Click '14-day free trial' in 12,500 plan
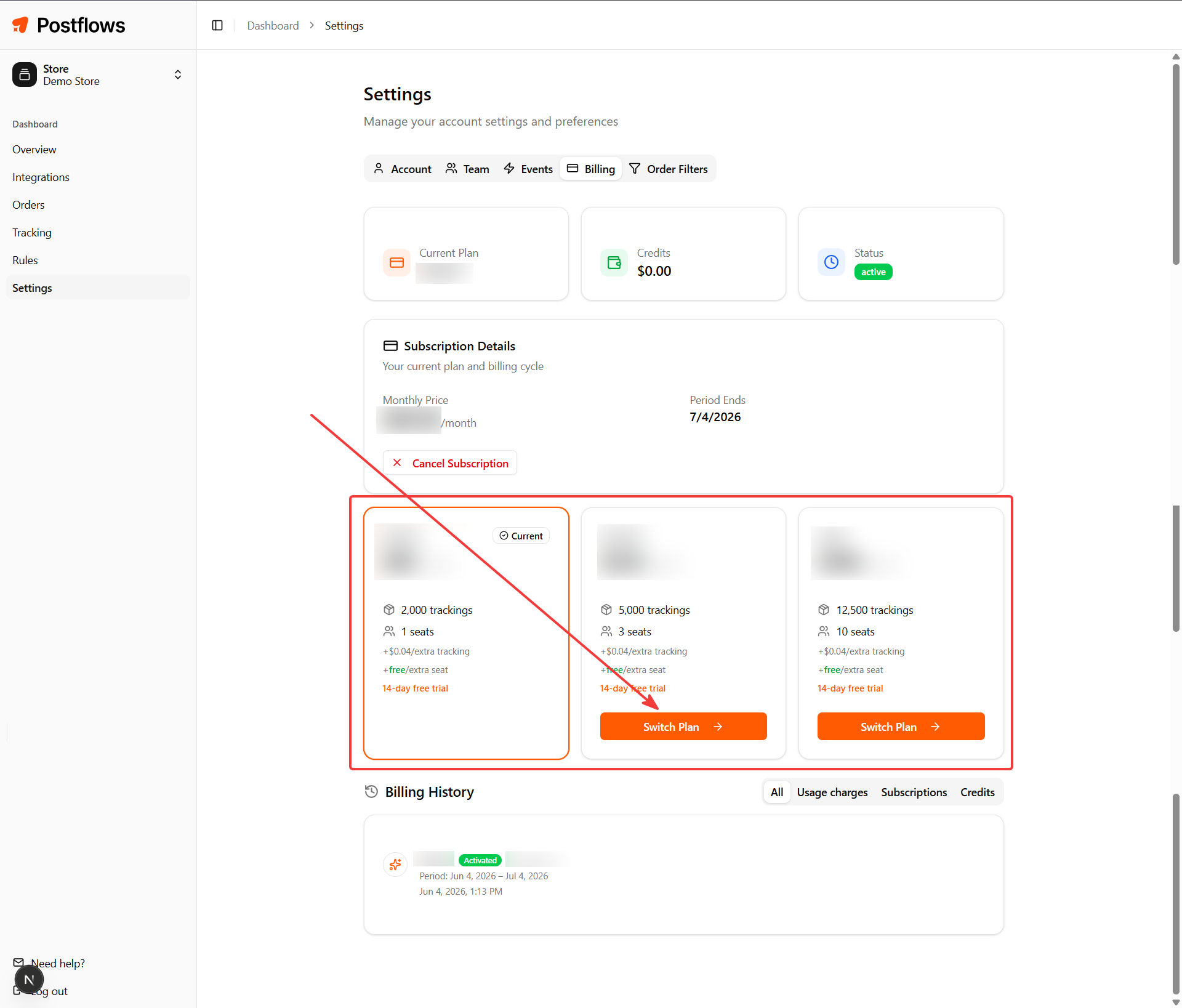 850,688
